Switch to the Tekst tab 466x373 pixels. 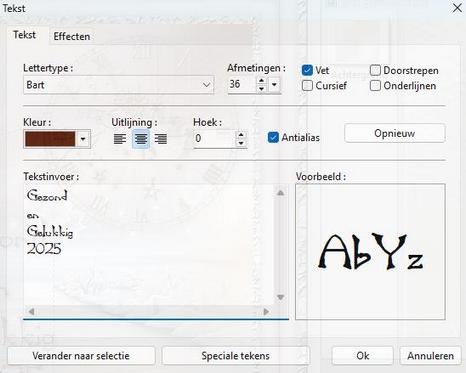pyautogui.click(x=24, y=35)
